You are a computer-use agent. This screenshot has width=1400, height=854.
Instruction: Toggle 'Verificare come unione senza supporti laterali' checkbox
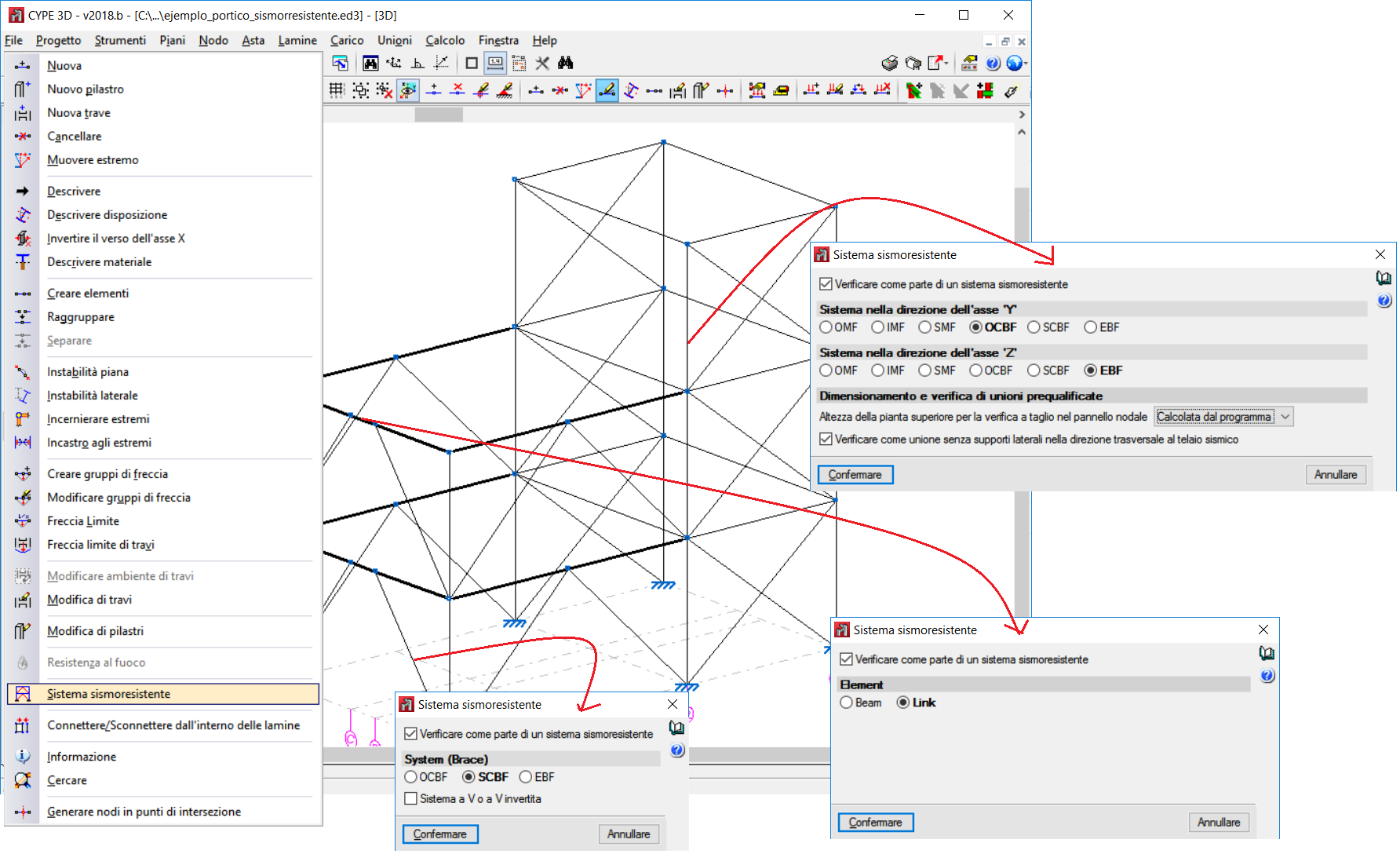click(826, 440)
